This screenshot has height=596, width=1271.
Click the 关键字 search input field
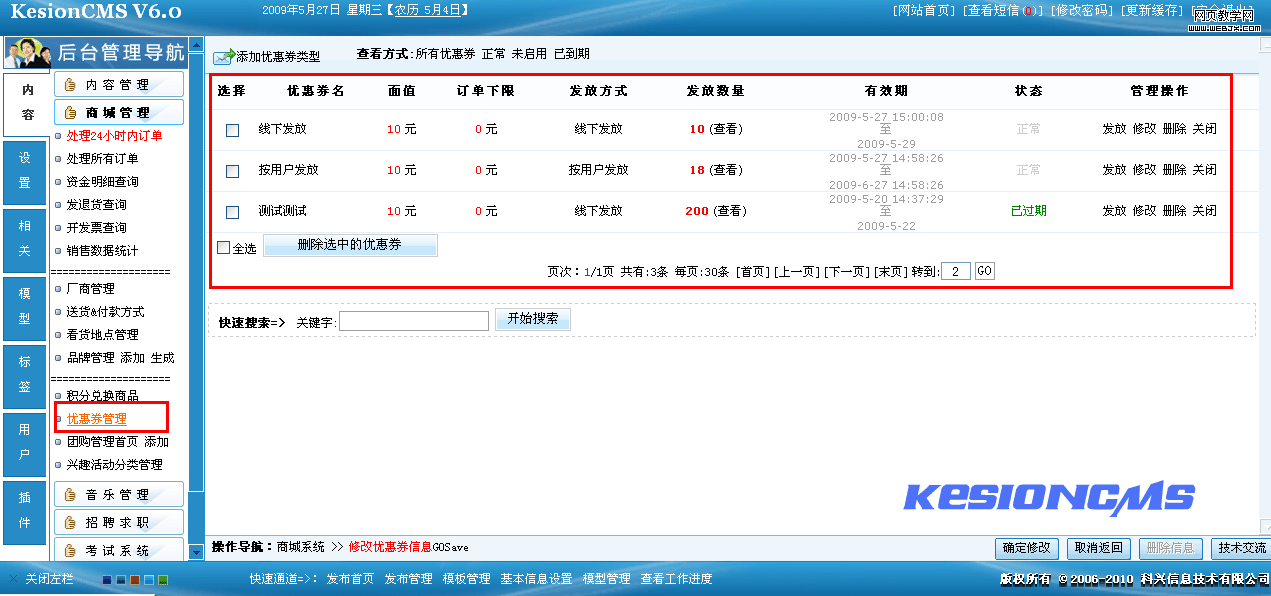[414, 321]
